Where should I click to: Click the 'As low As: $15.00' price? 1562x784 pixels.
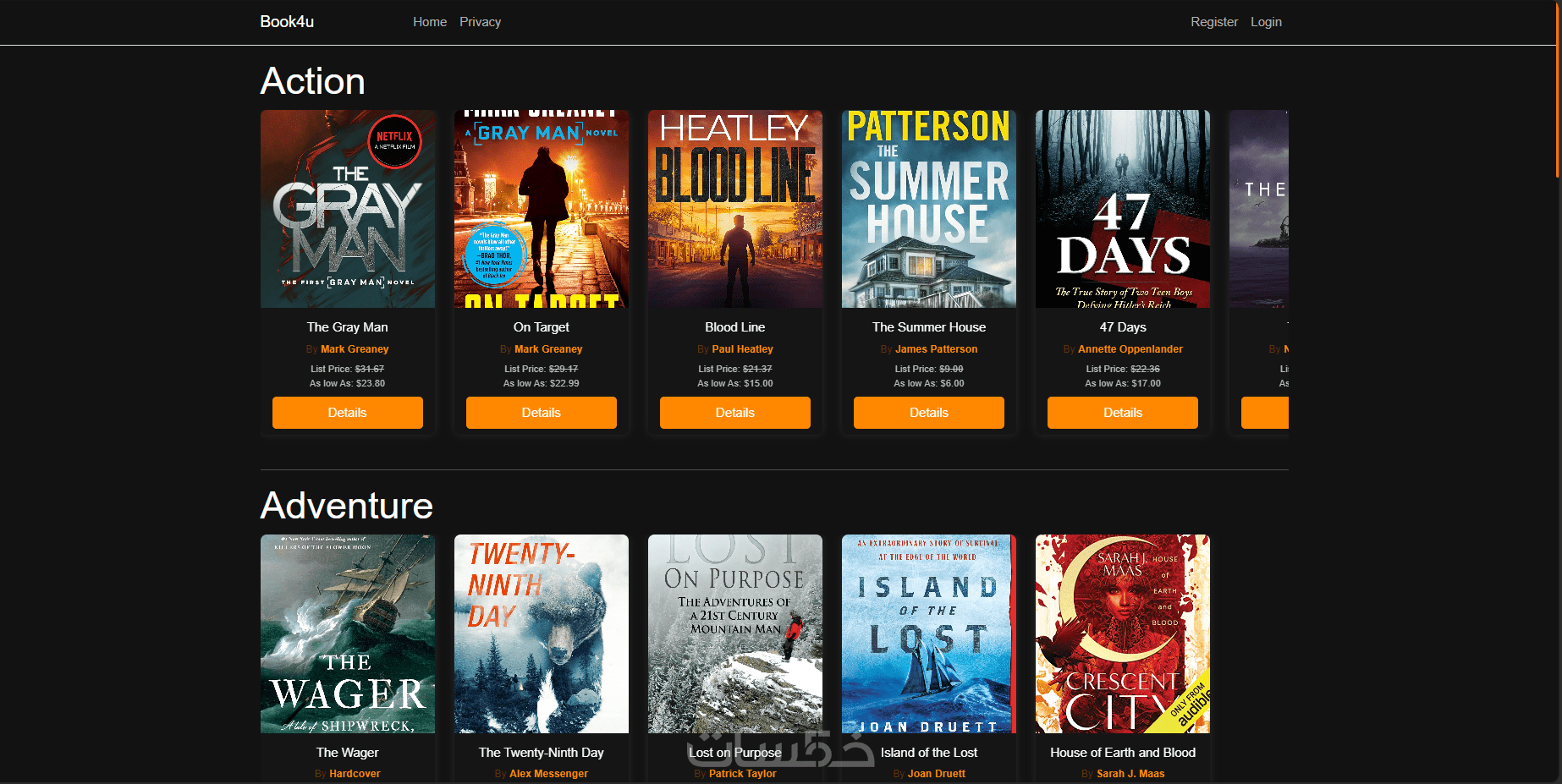point(735,384)
